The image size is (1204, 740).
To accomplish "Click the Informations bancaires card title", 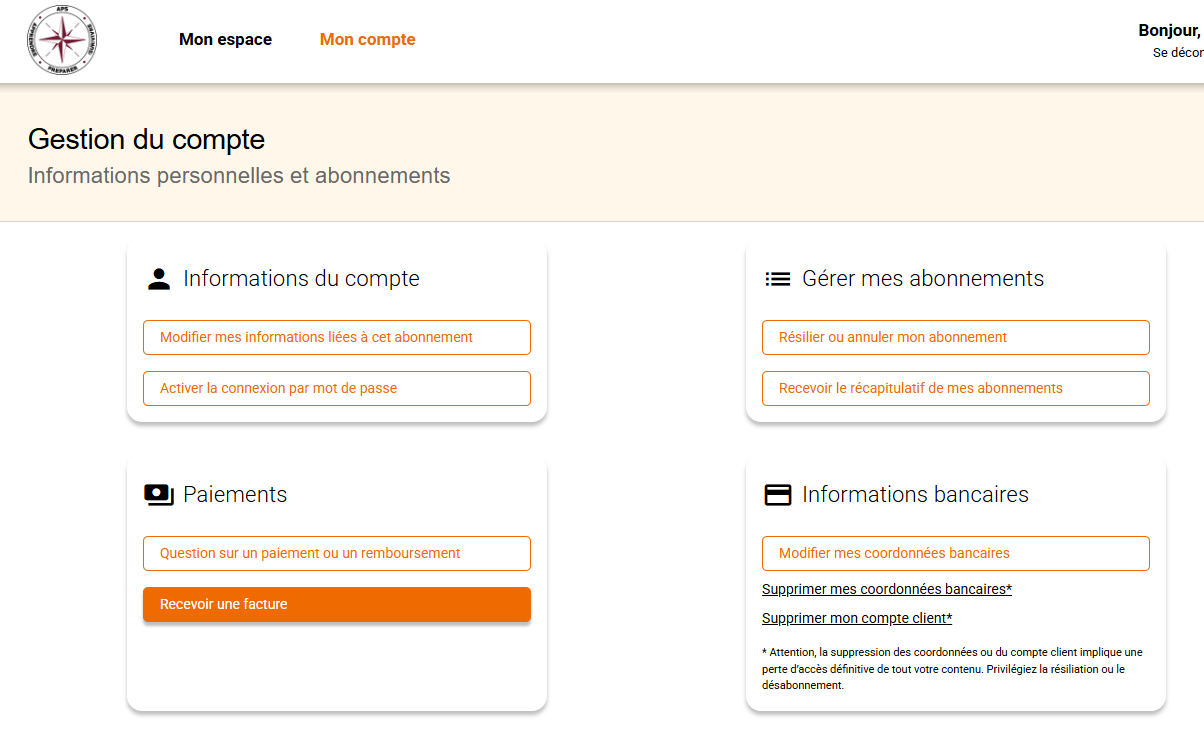I will click(915, 495).
